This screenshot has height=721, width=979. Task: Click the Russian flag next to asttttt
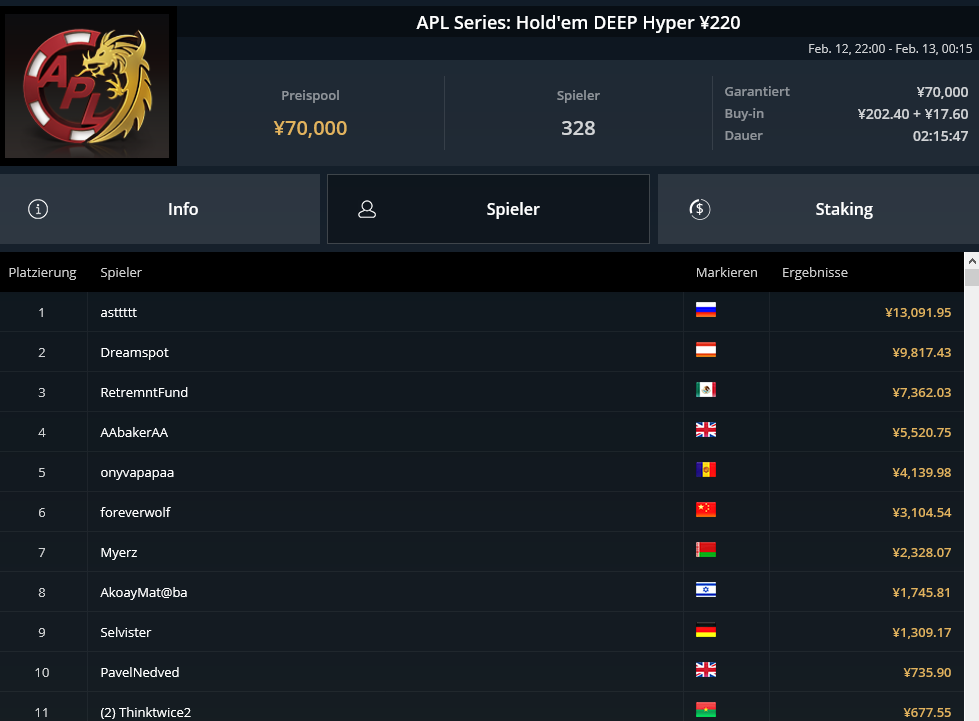706,310
